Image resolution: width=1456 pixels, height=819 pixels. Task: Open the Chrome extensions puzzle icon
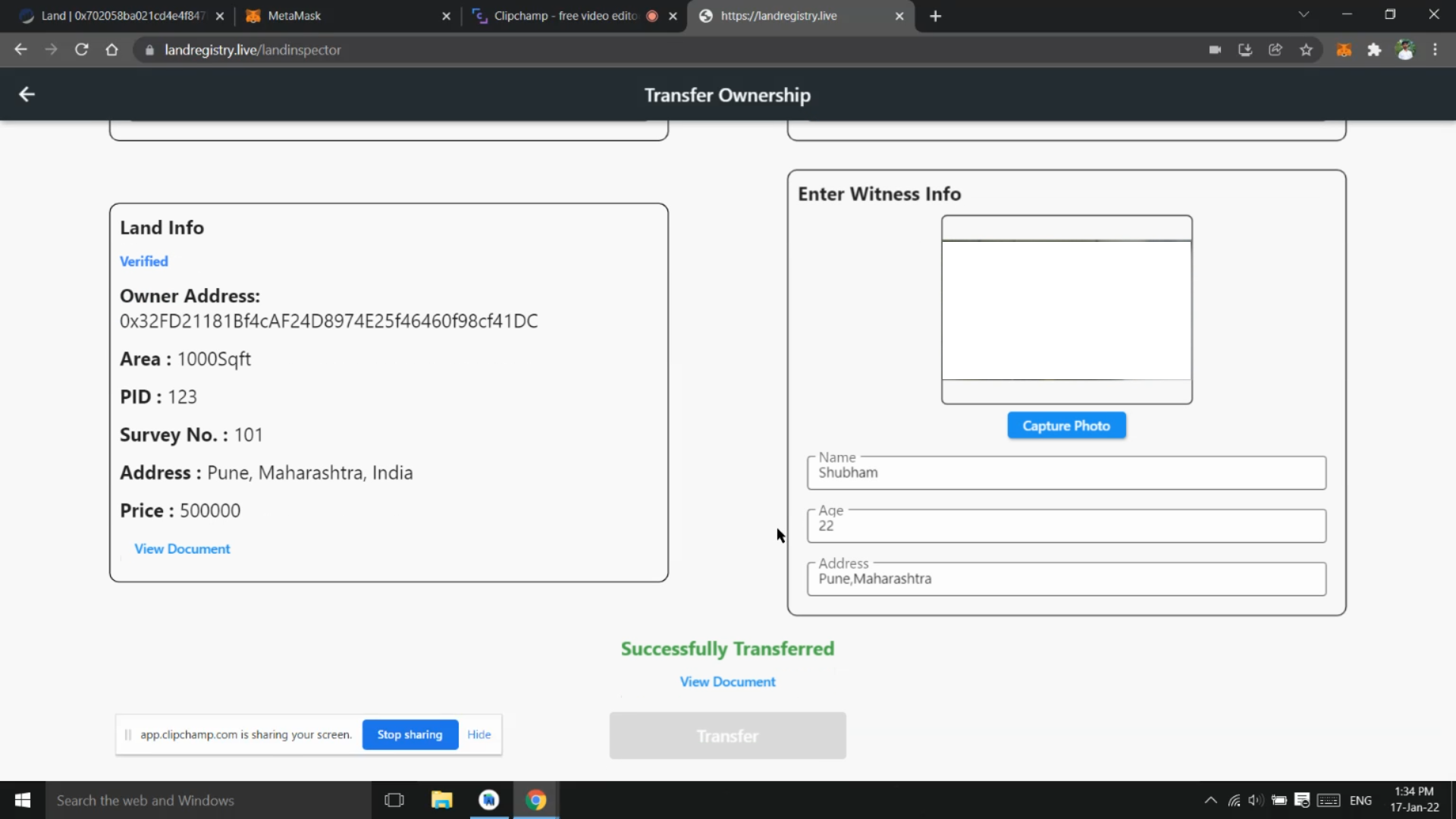coord(1374,50)
